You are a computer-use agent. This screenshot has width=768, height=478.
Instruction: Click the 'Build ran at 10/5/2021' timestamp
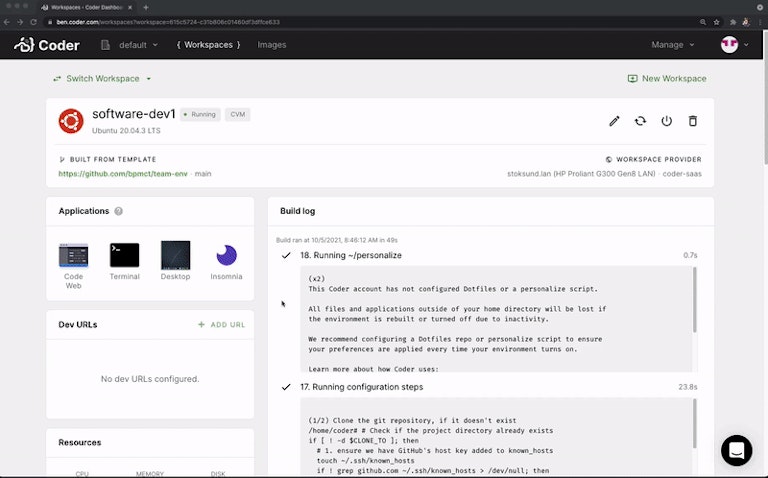point(337,240)
